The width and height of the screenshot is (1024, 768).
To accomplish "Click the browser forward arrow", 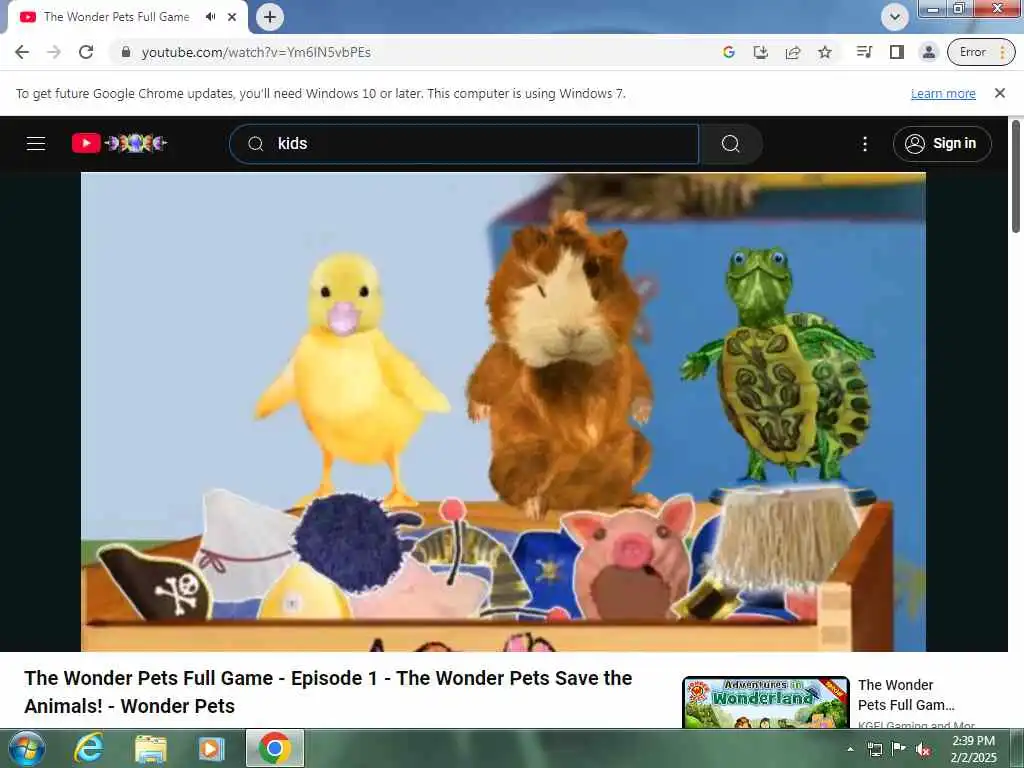I will 54,52.
